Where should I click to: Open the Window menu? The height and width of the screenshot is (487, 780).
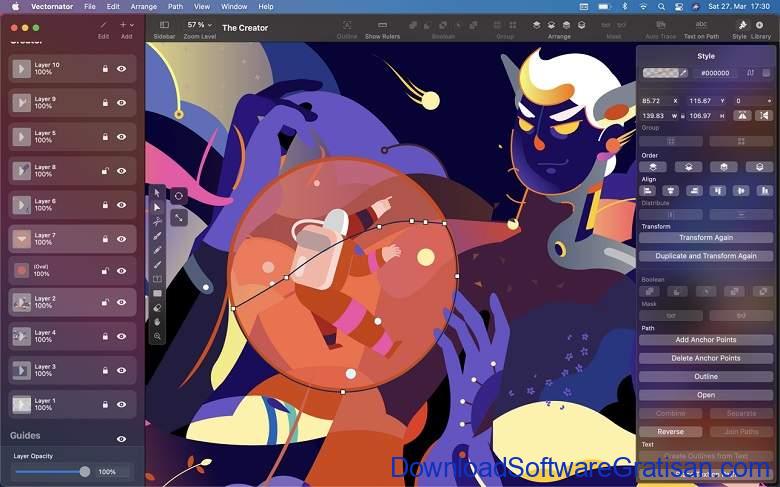tap(234, 6)
